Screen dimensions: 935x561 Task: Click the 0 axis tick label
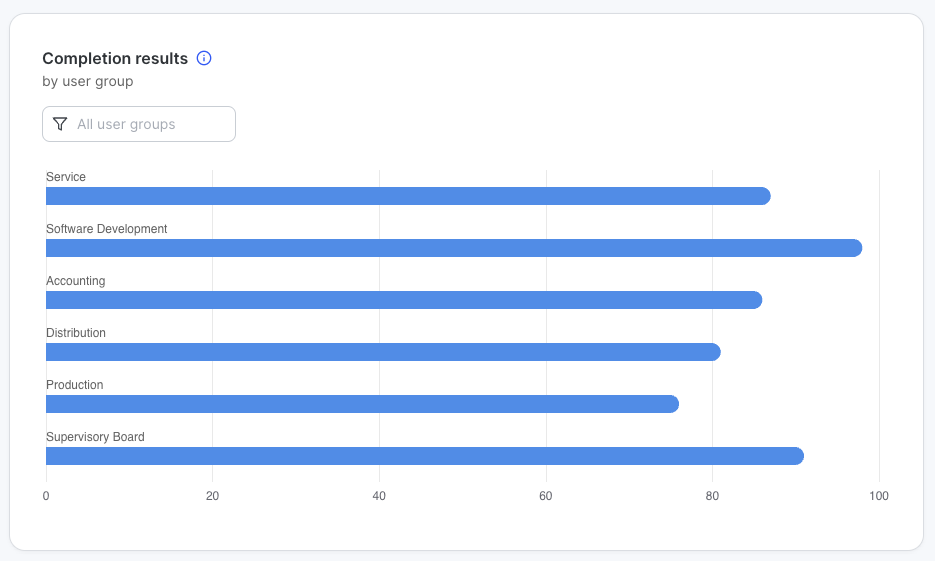pyautogui.click(x=46, y=496)
